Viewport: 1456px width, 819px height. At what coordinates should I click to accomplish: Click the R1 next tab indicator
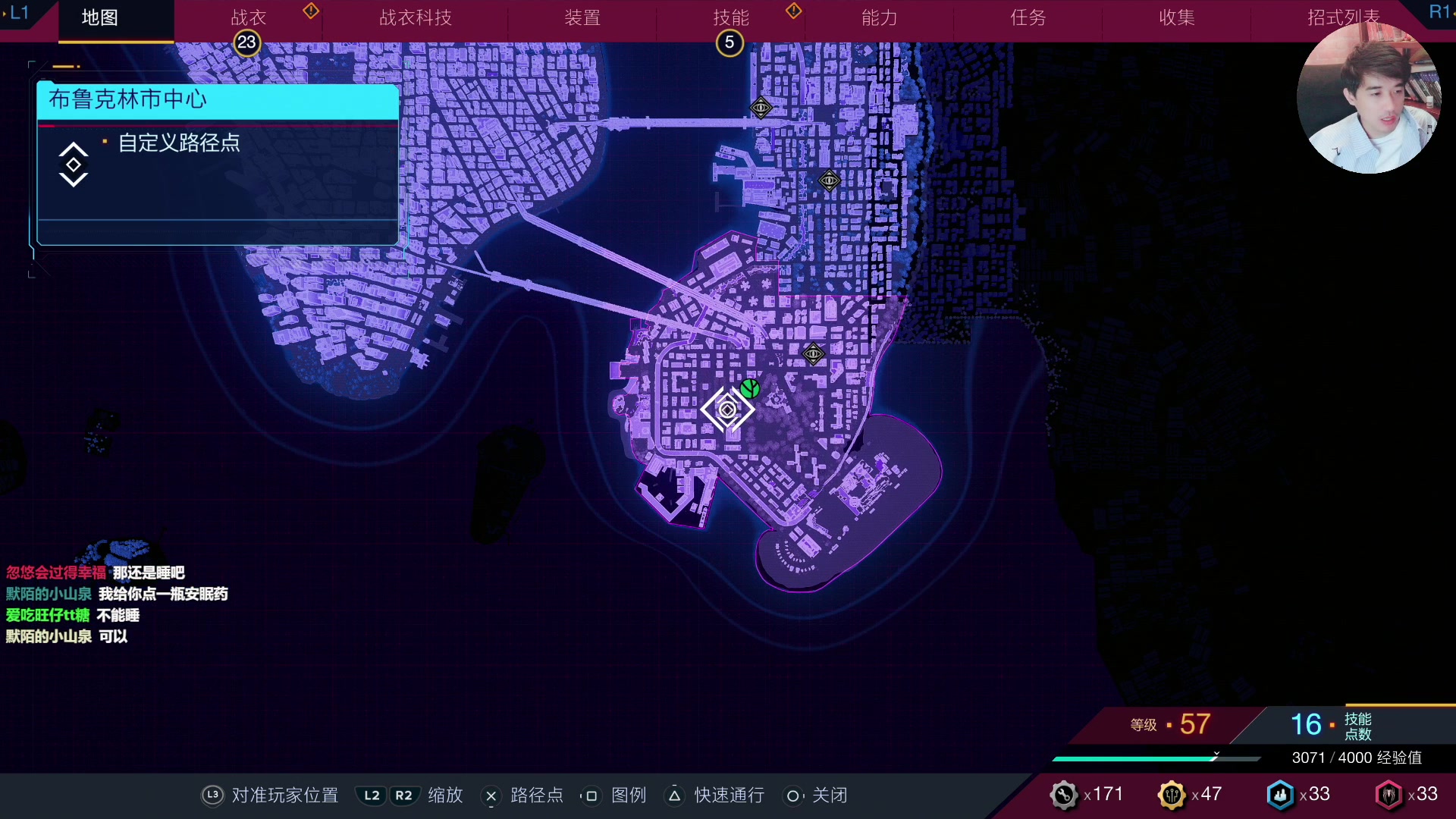[1440, 12]
